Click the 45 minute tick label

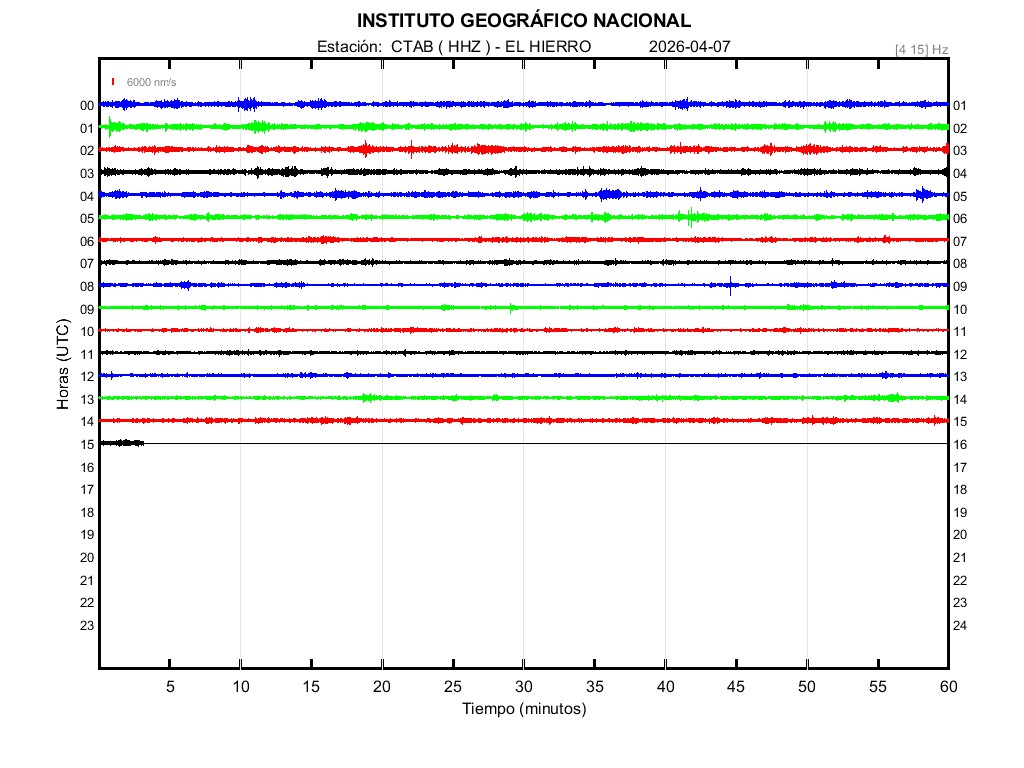pyautogui.click(x=735, y=686)
